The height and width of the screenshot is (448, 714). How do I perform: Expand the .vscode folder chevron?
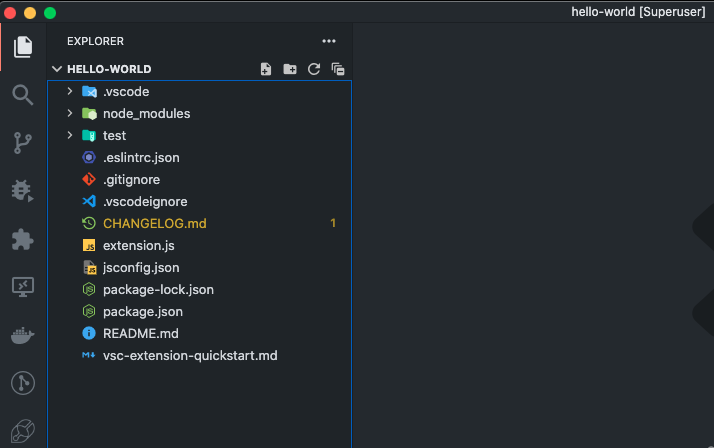point(70,92)
